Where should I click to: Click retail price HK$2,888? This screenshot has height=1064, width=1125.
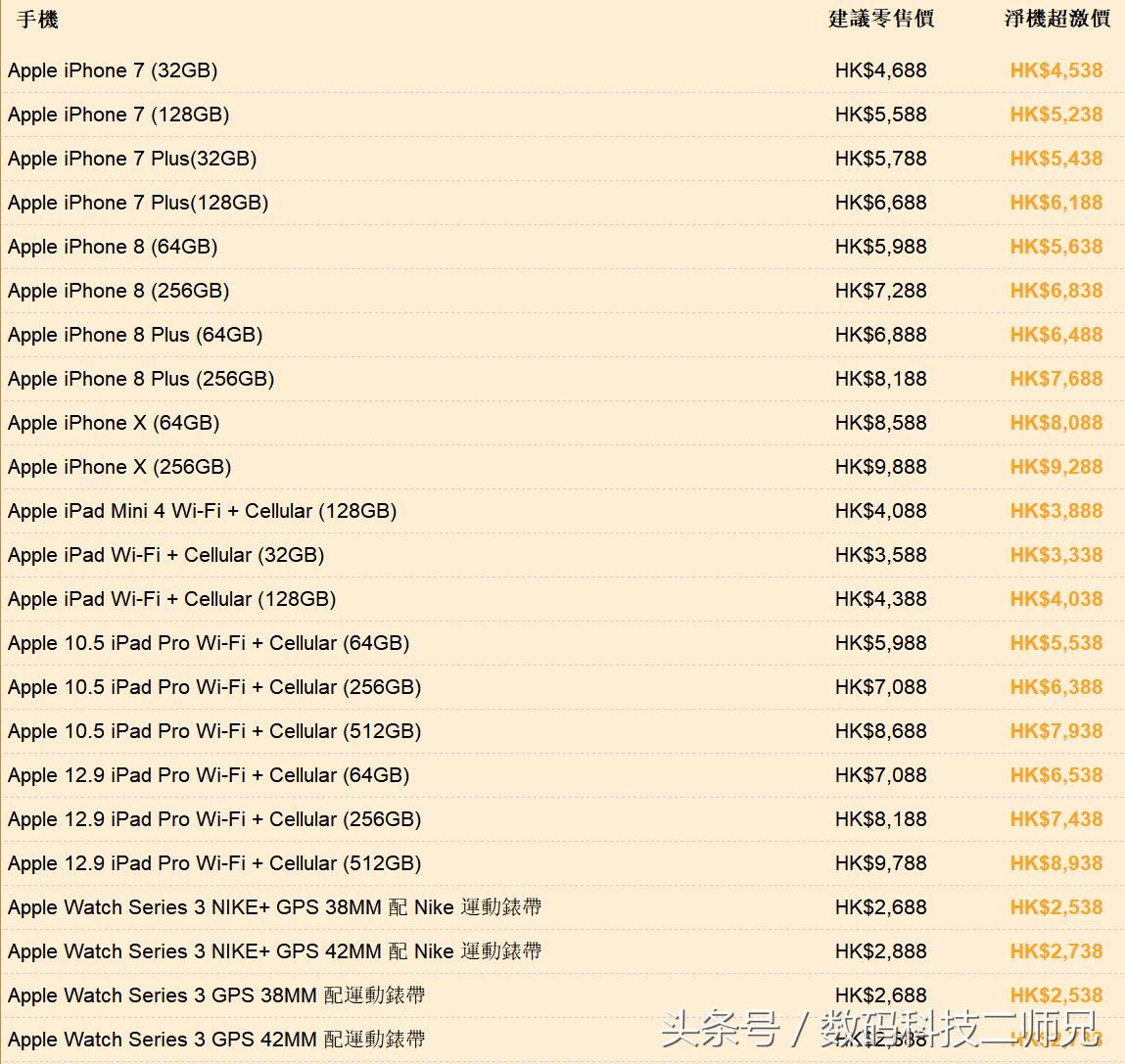pyautogui.click(x=880, y=951)
